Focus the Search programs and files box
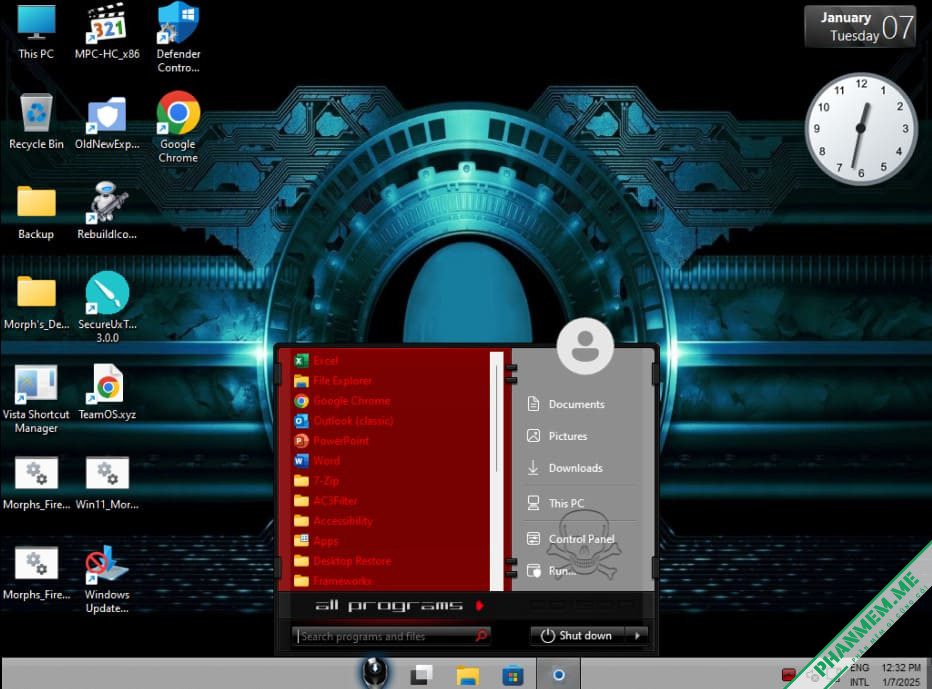 [x=391, y=636]
